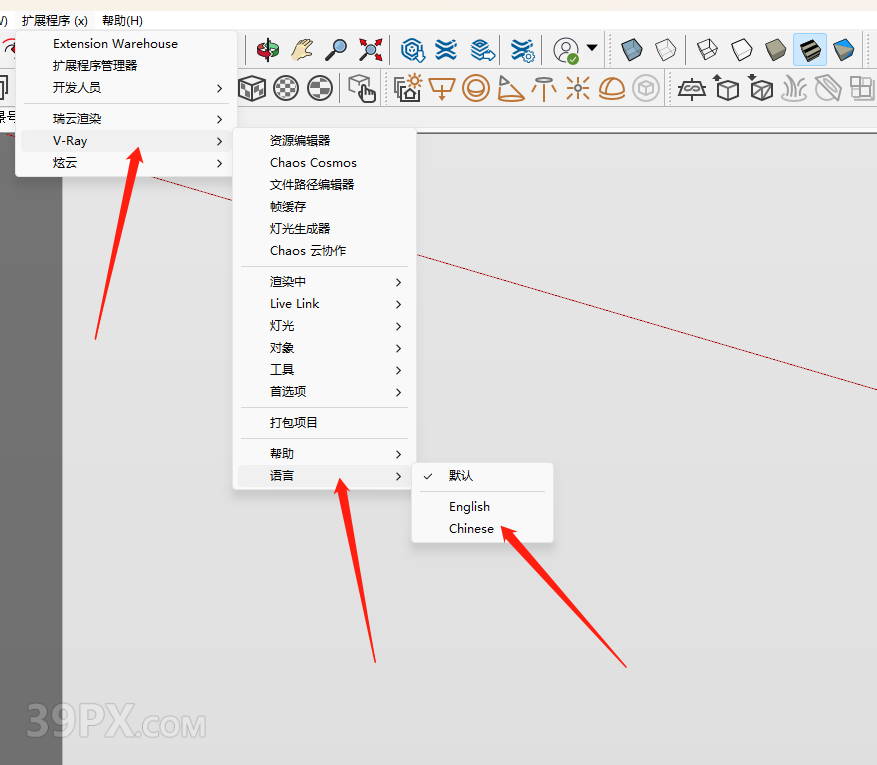Select the Orbit tool
This screenshot has height=765, width=877.
[268, 50]
